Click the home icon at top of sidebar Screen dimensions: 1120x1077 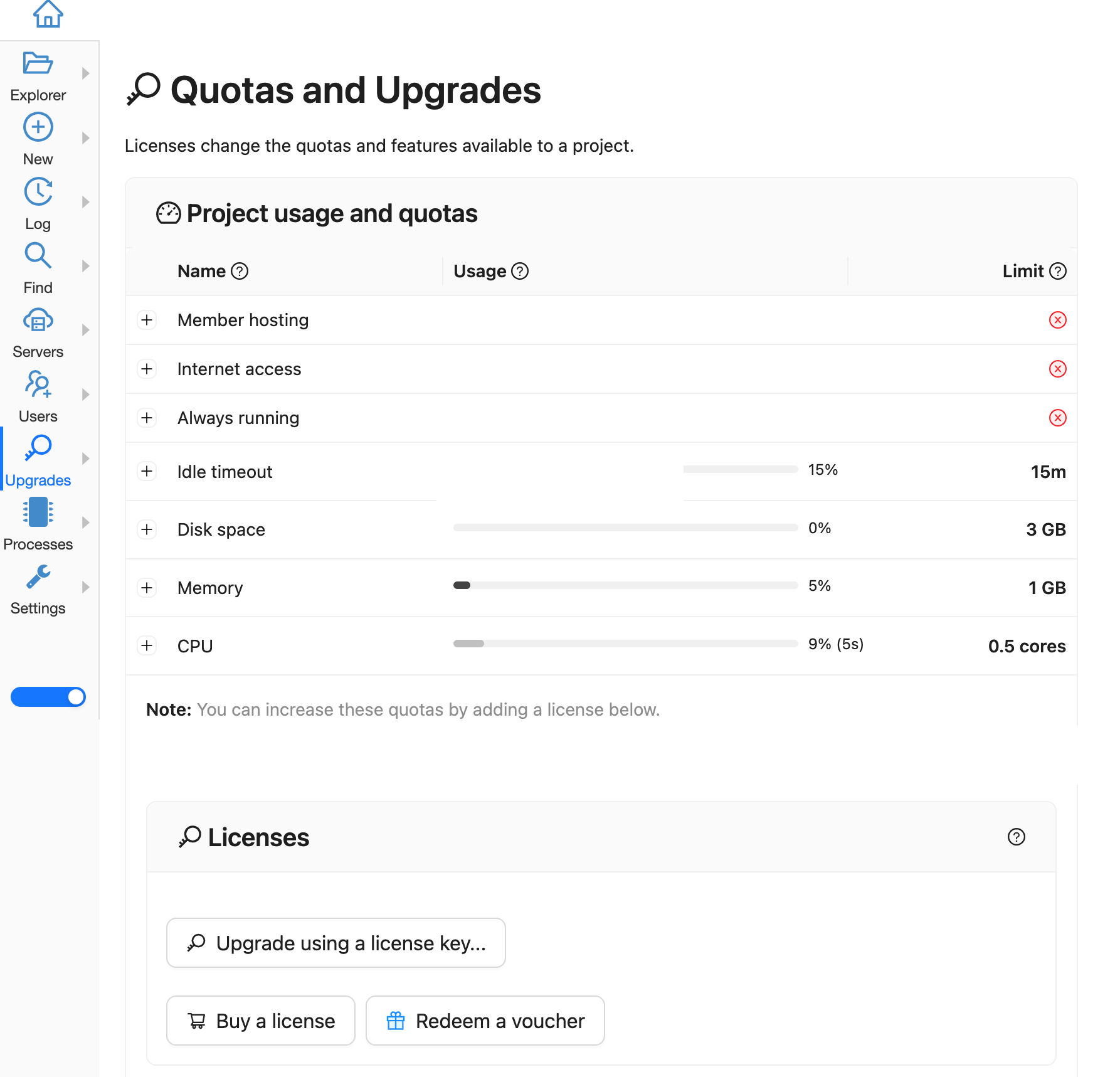pyautogui.click(x=48, y=14)
